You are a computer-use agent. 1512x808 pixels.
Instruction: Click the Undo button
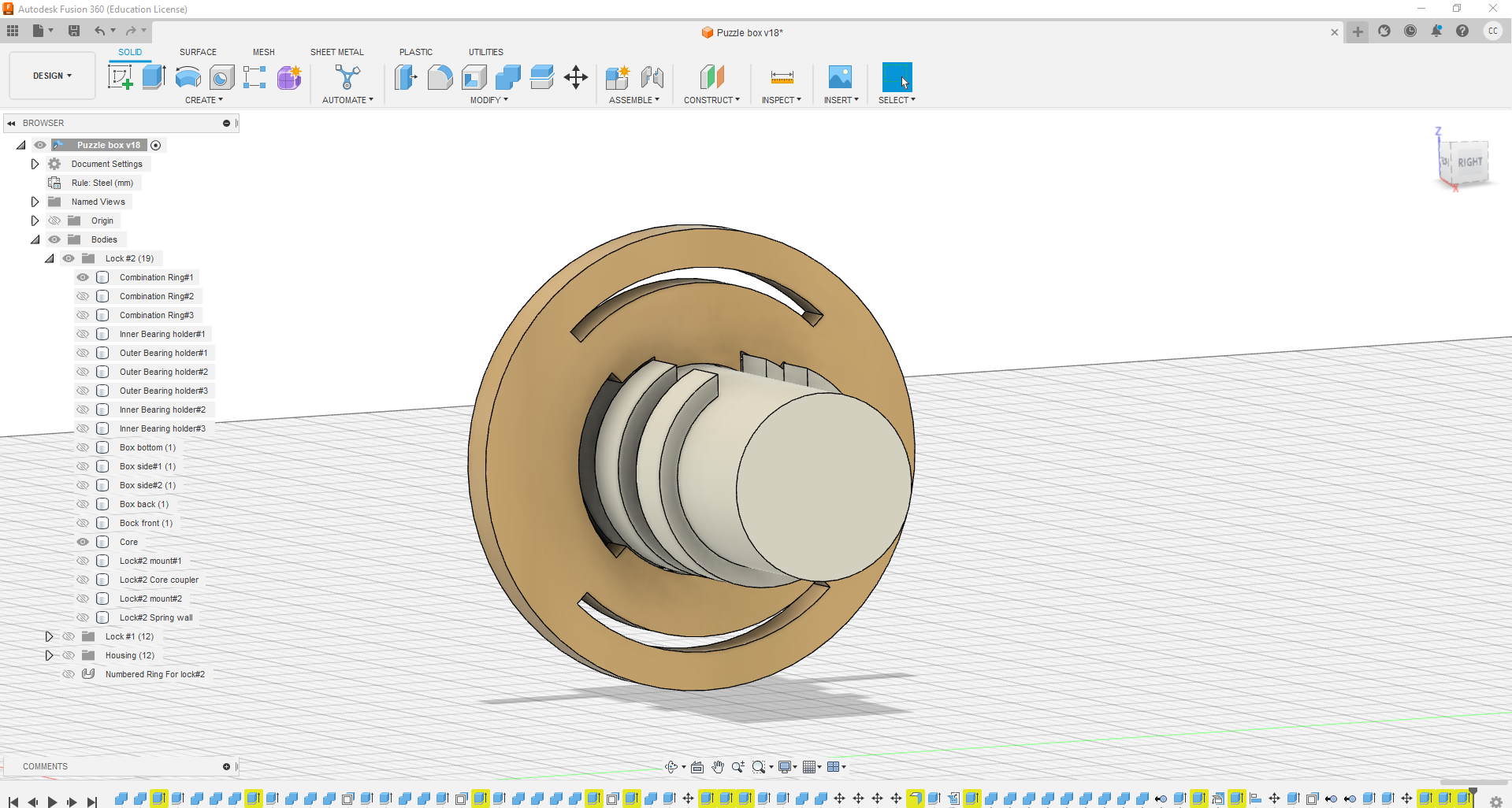tap(99, 31)
